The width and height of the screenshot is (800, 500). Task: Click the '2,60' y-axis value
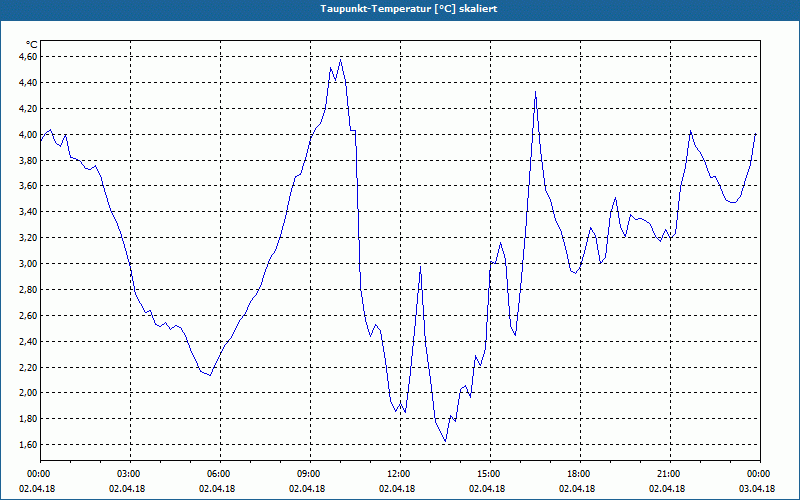[28, 316]
